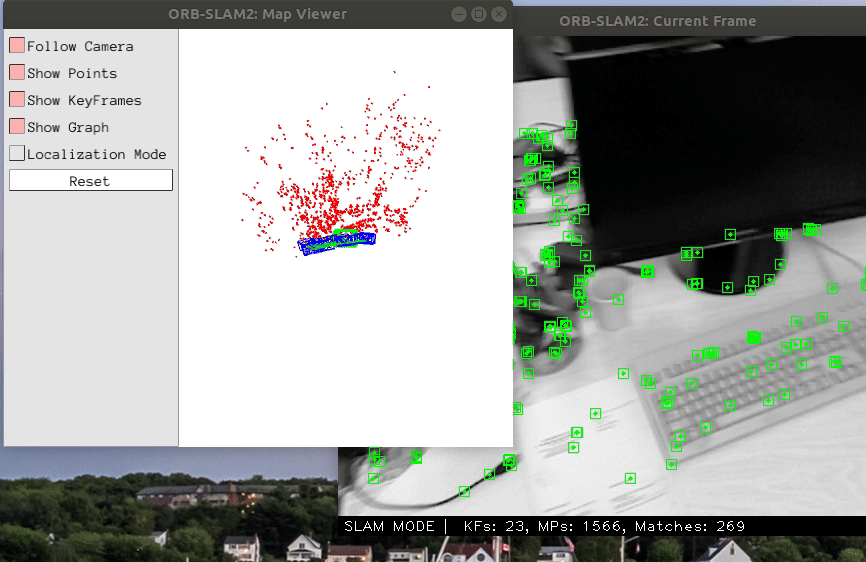Click the Matches: 269 status value
Image resolution: width=866 pixels, height=562 pixels.
click(690, 526)
